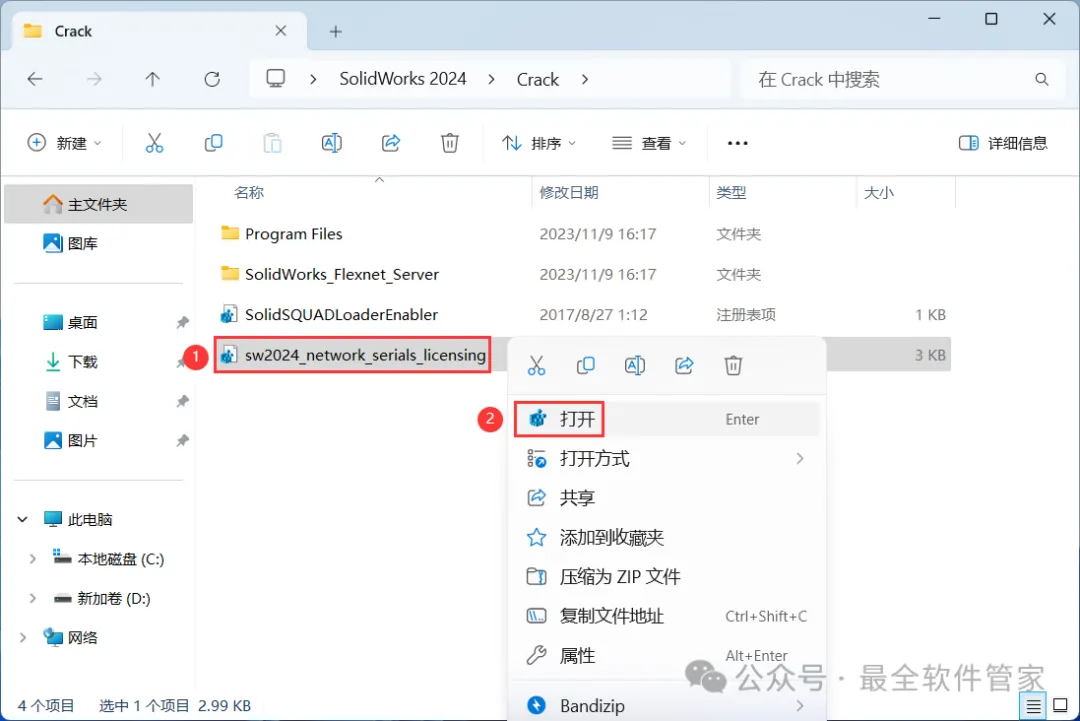Click chevron after Crack in address bar
The width and height of the screenshot is (1080, 721).
585,79
